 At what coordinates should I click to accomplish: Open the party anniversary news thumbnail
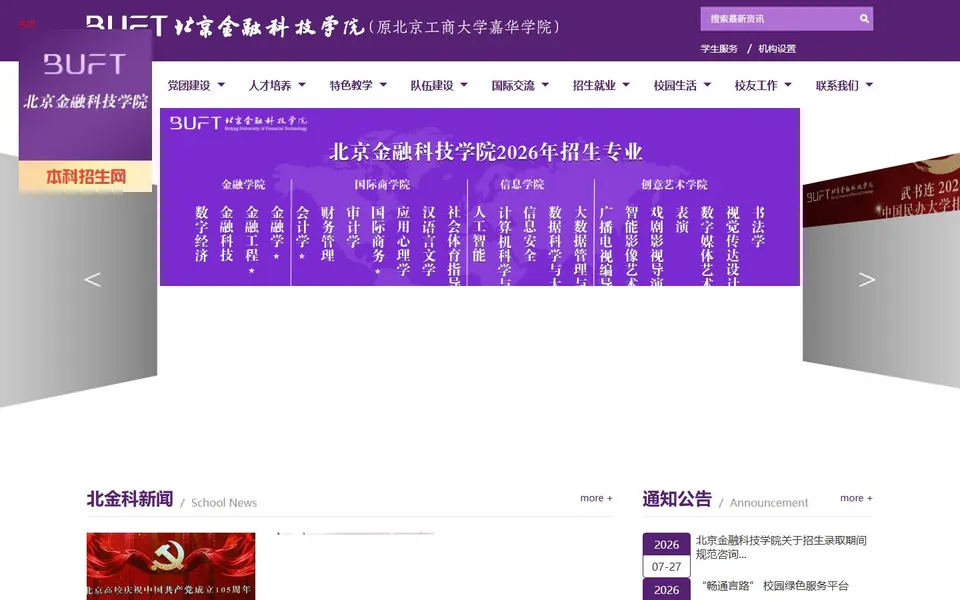[x=171, y=566]
